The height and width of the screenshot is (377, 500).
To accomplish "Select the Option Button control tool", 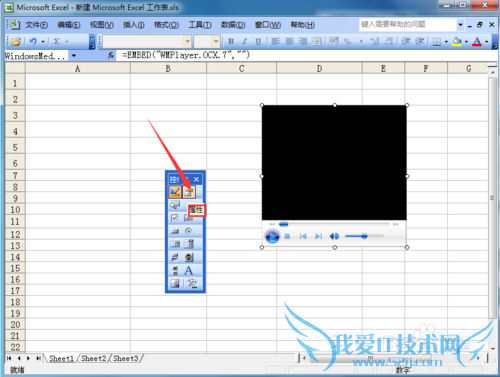I will pos(189,231).
